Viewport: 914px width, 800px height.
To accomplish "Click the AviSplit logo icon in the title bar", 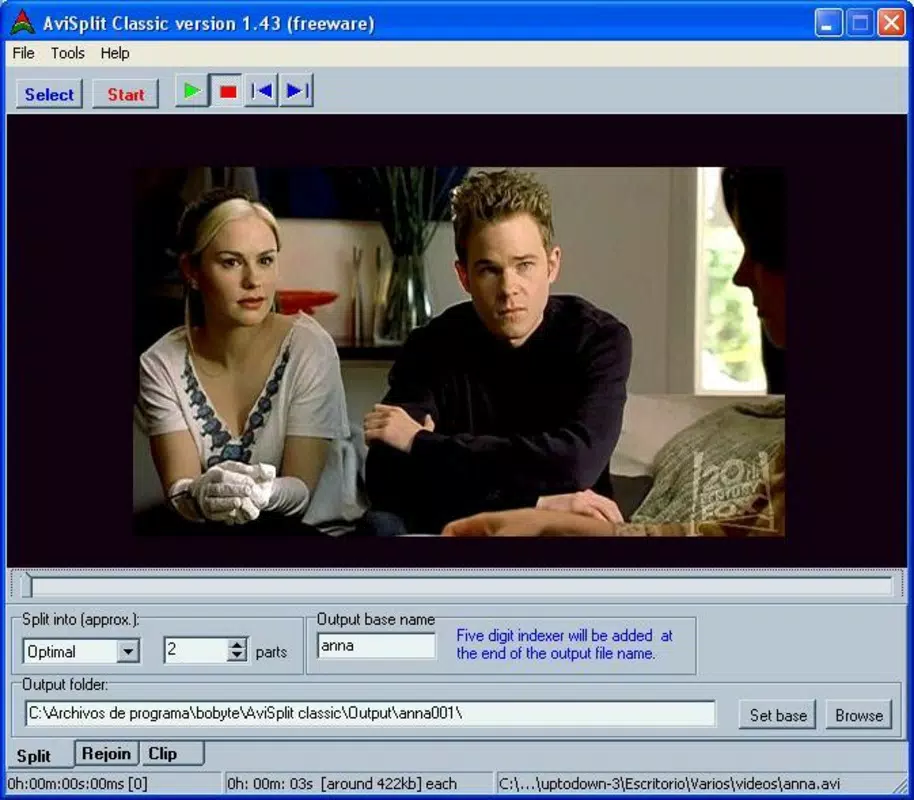I will pos(23,22).
